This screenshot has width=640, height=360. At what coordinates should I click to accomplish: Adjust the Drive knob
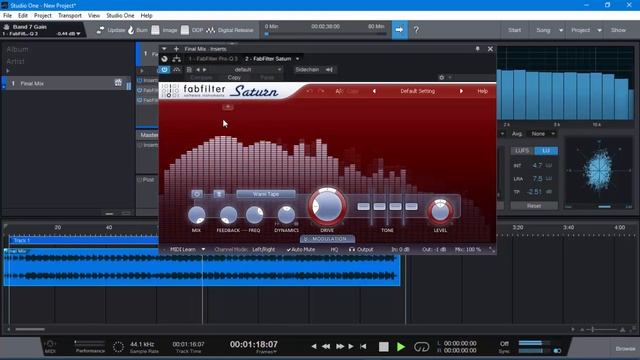[327, 207]
